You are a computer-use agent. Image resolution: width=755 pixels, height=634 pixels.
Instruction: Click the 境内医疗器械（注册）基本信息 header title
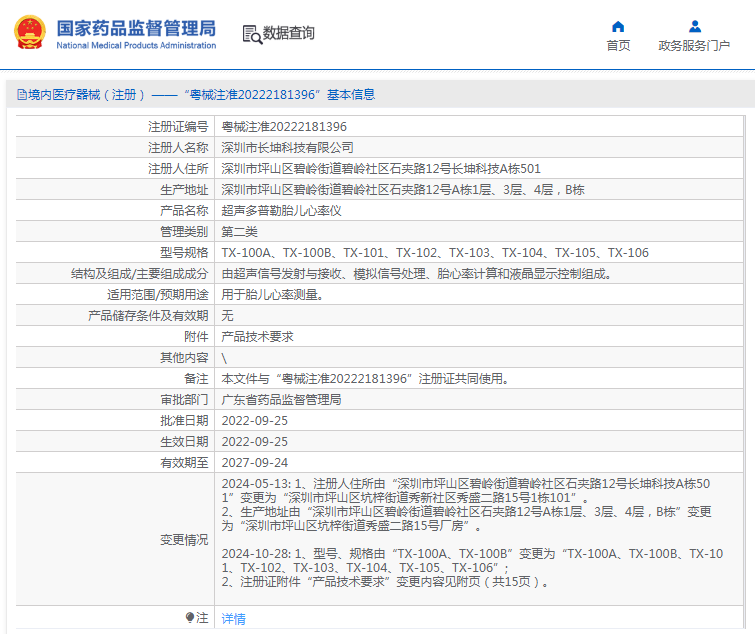[201, 94]
